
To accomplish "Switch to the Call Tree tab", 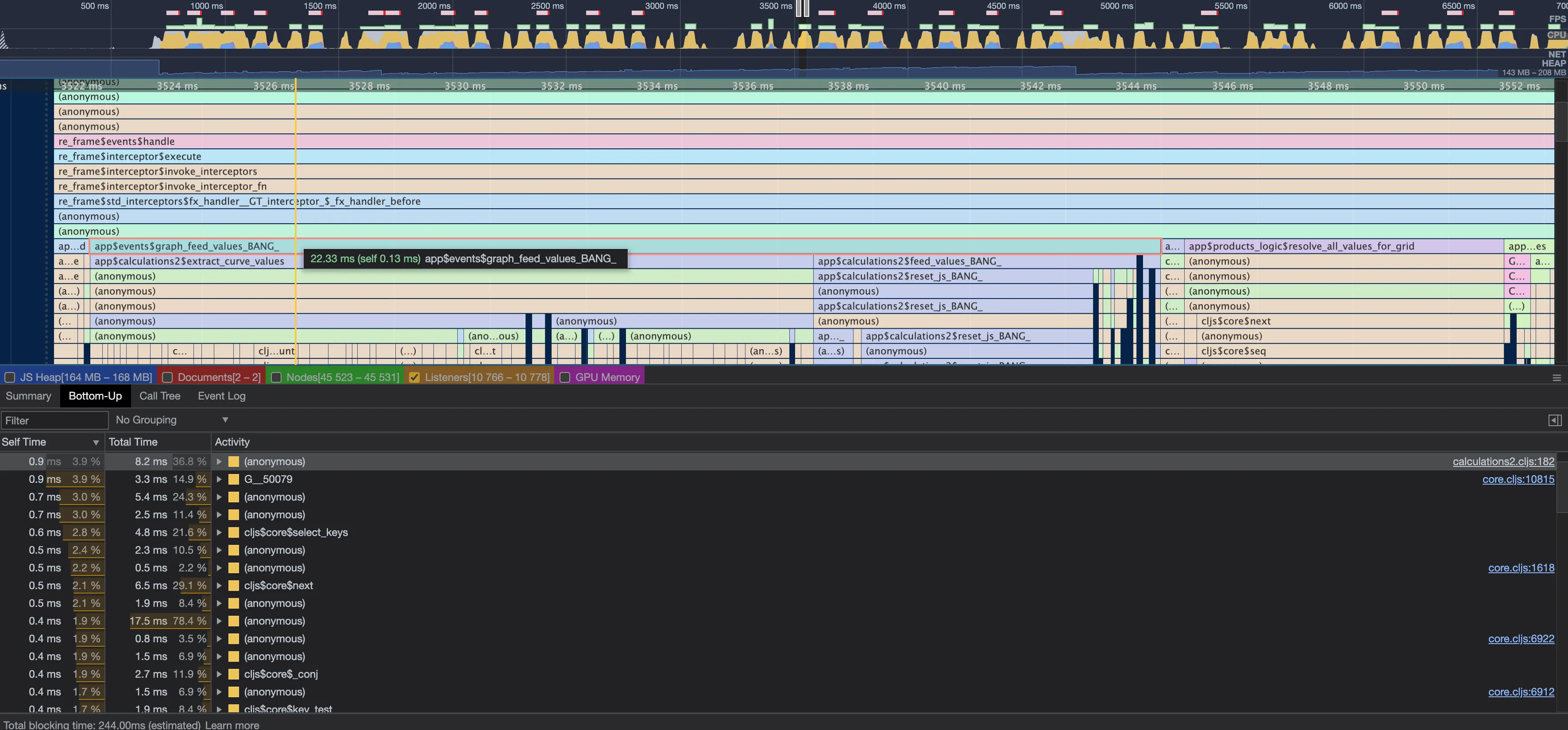I will pyautogui.click(x=159, y=396).
